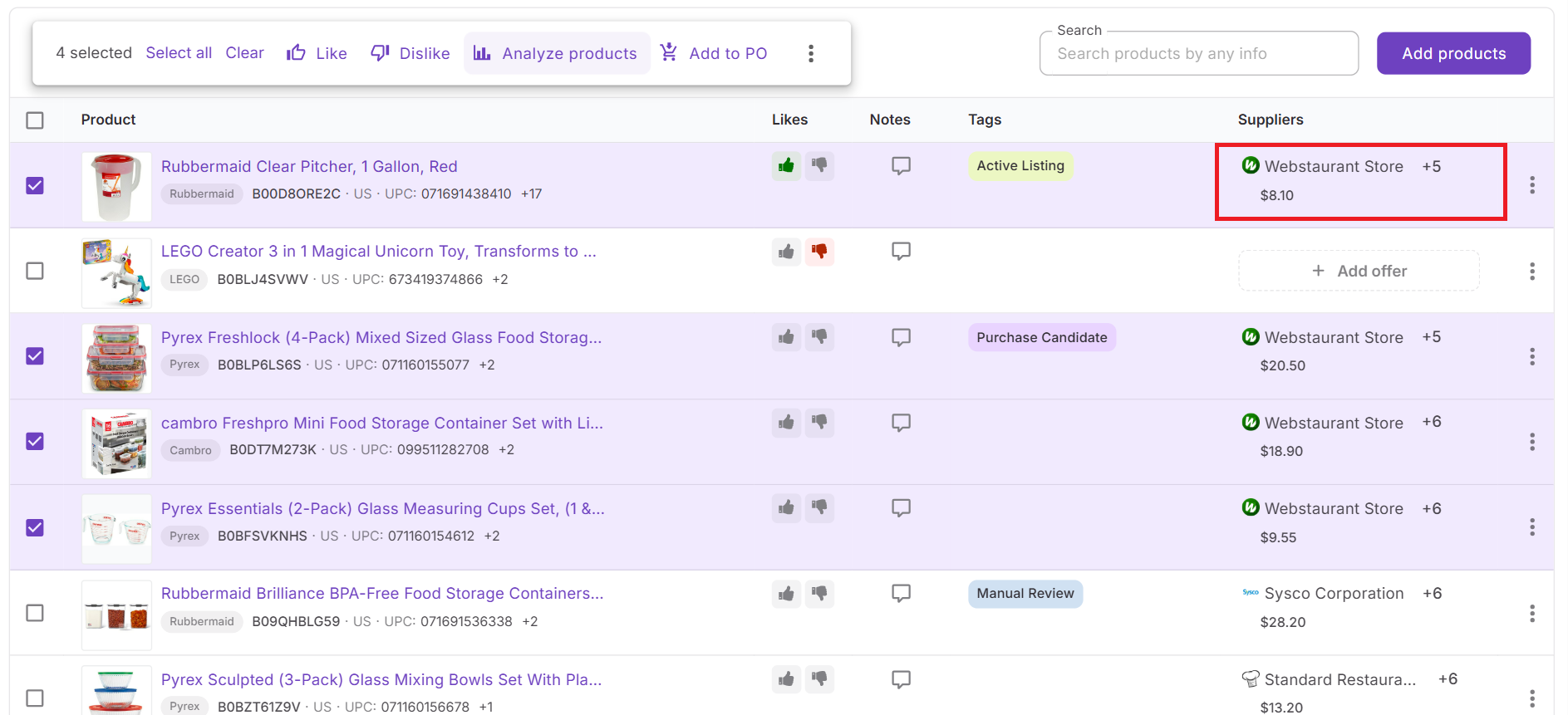The width and height of the screenshot is (1568, 715).
Task: Focus the Search products input field
Action: click(x=1198, y=54)
